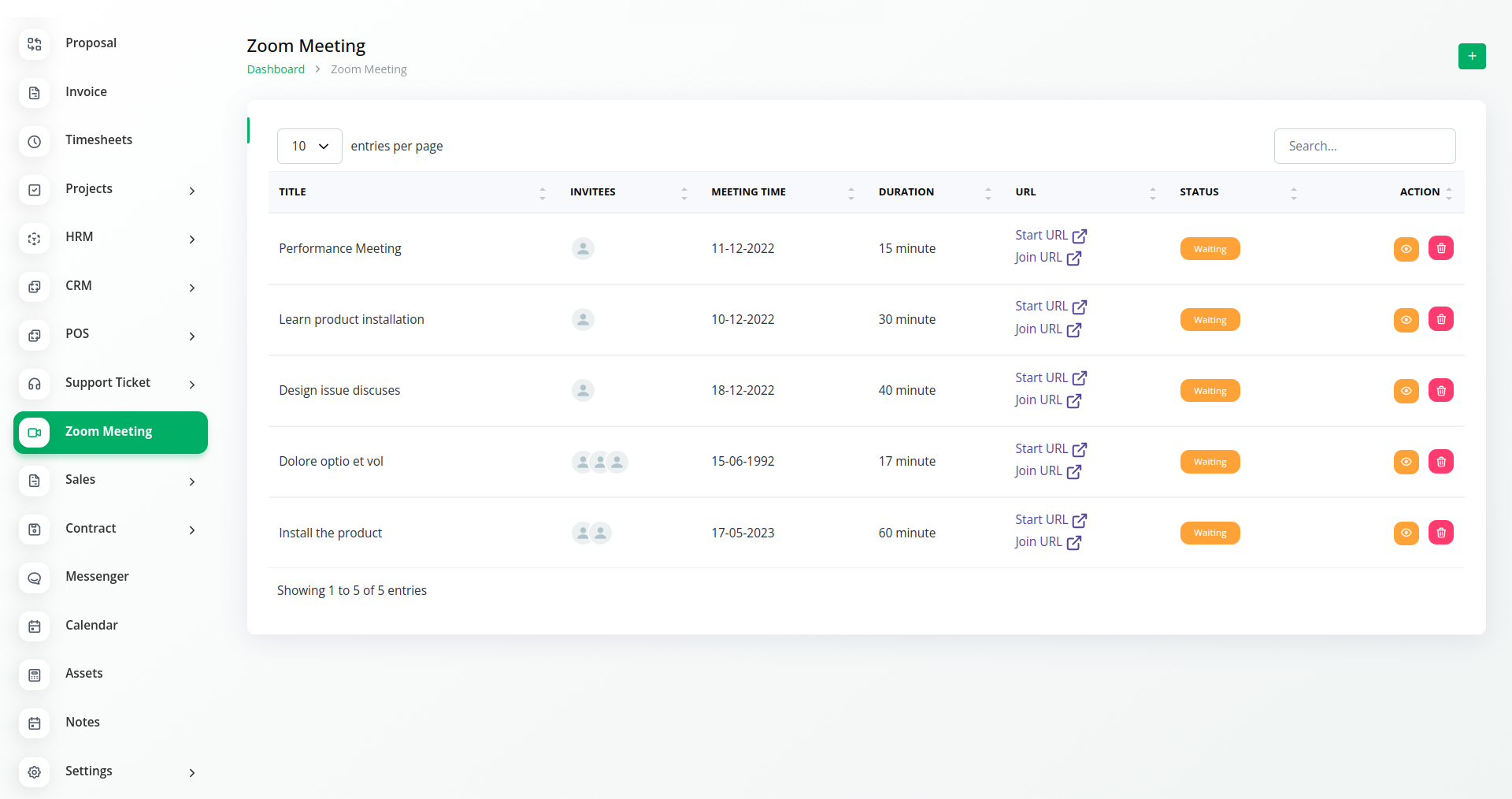Viewport: 1512px width, 799px height.
Task: Click the Calendar icon in sidebar
Action: (x=35, y=626)
